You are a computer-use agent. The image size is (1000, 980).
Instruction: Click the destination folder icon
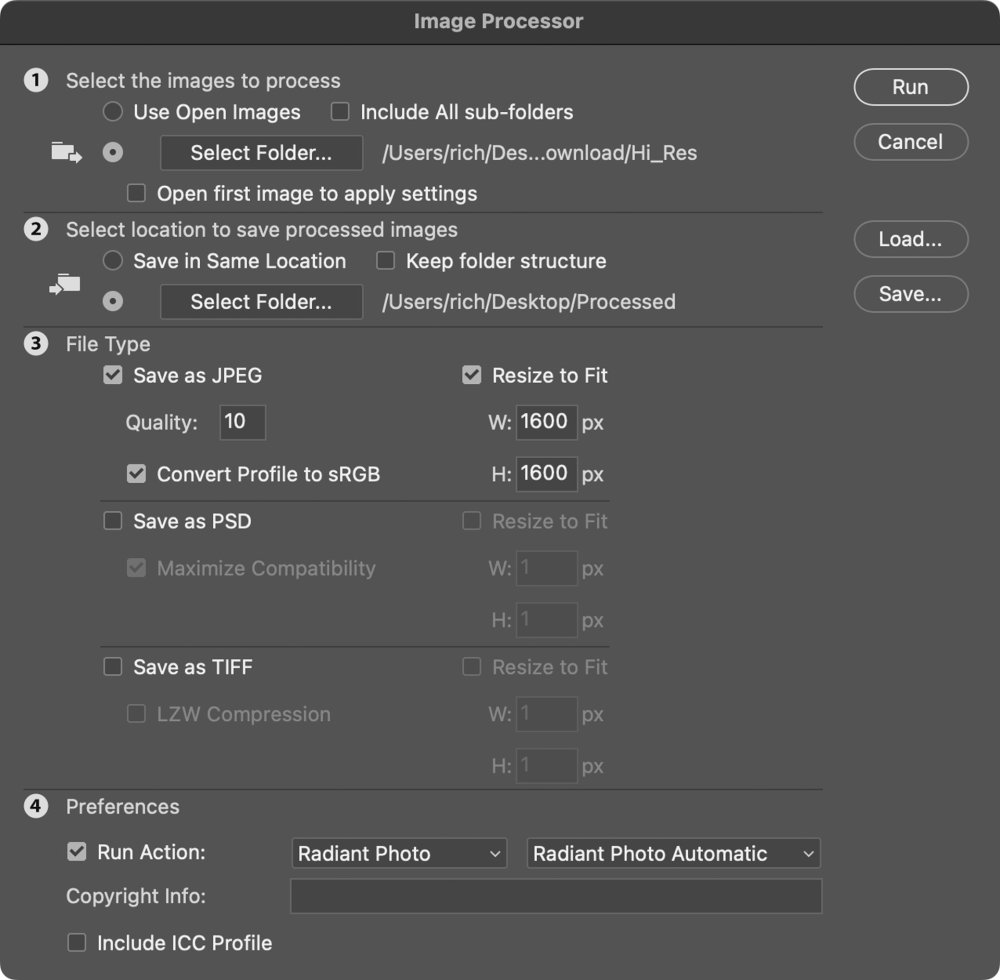point(66,285)
